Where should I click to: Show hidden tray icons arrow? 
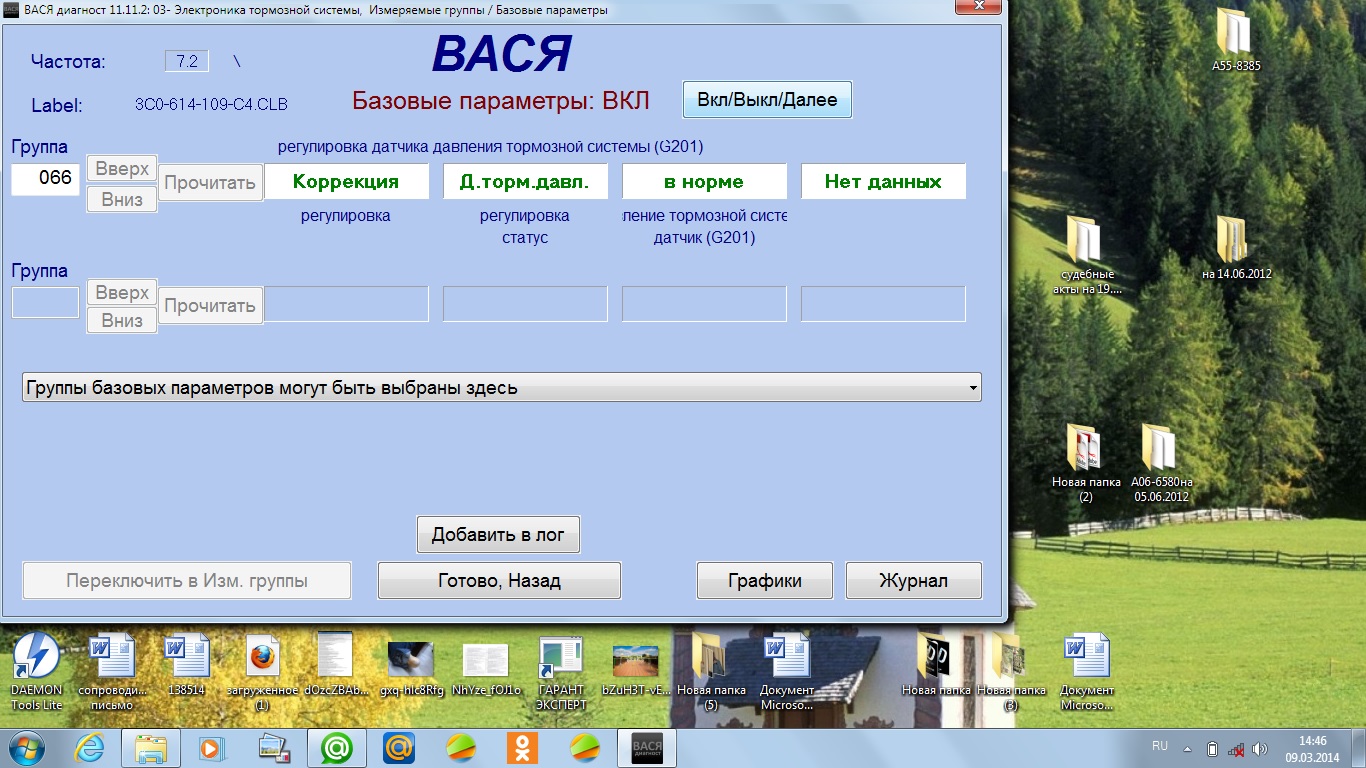click(1188, 748)
